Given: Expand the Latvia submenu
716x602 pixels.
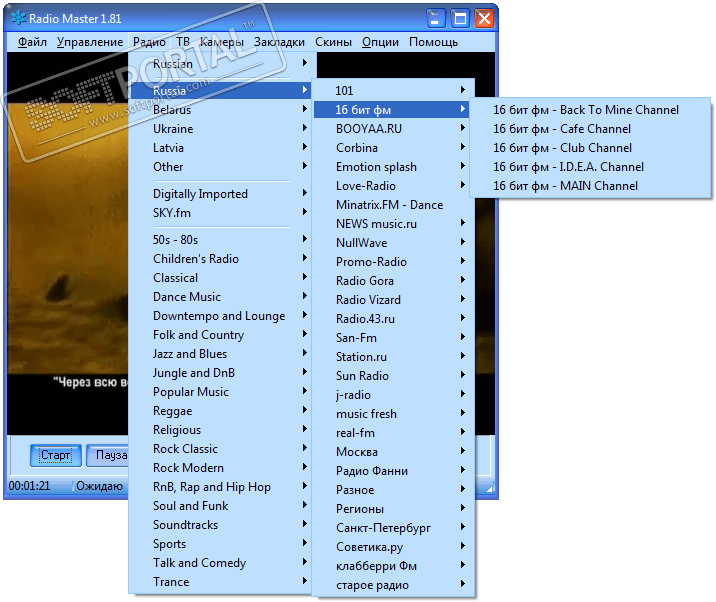Looking at the screenshot, I should coord(221,148).
